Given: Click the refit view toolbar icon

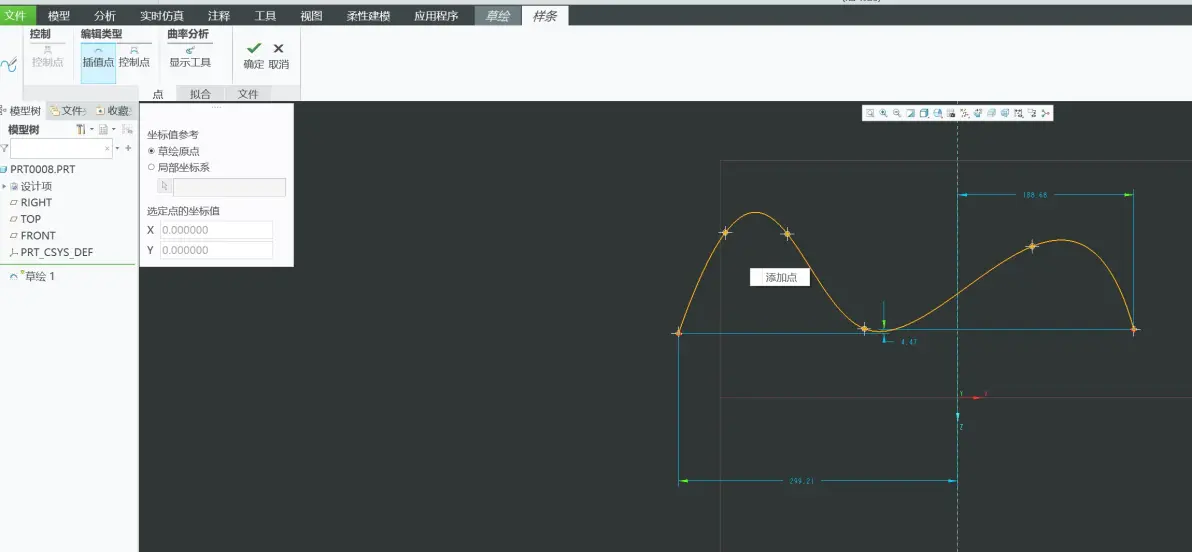Looking at the screenshot, I should (x=870, y=113).
